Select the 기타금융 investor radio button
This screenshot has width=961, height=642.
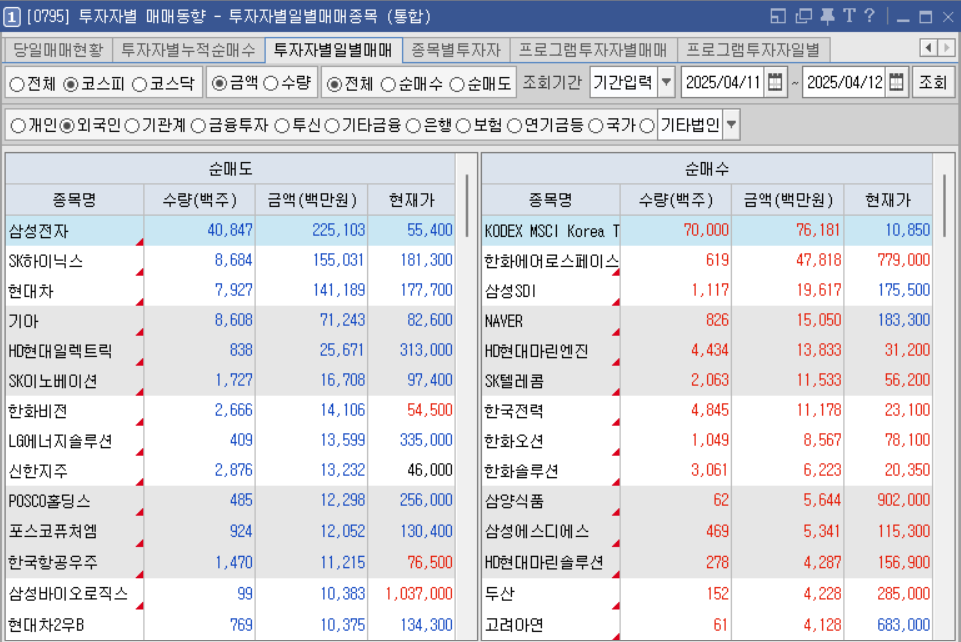332,126
